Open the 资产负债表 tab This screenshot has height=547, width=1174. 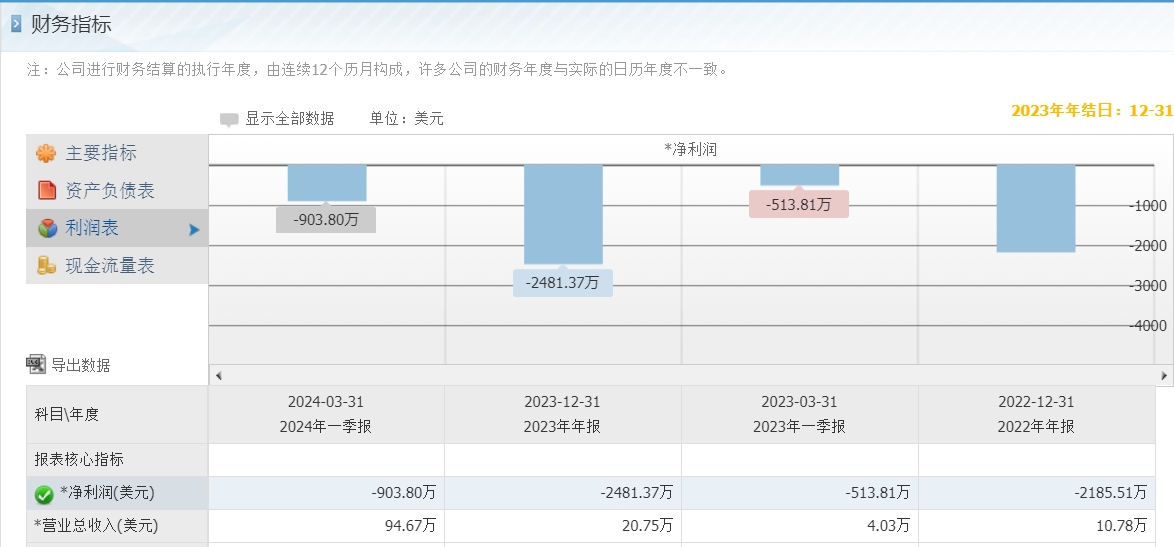[x=117, y=191]
